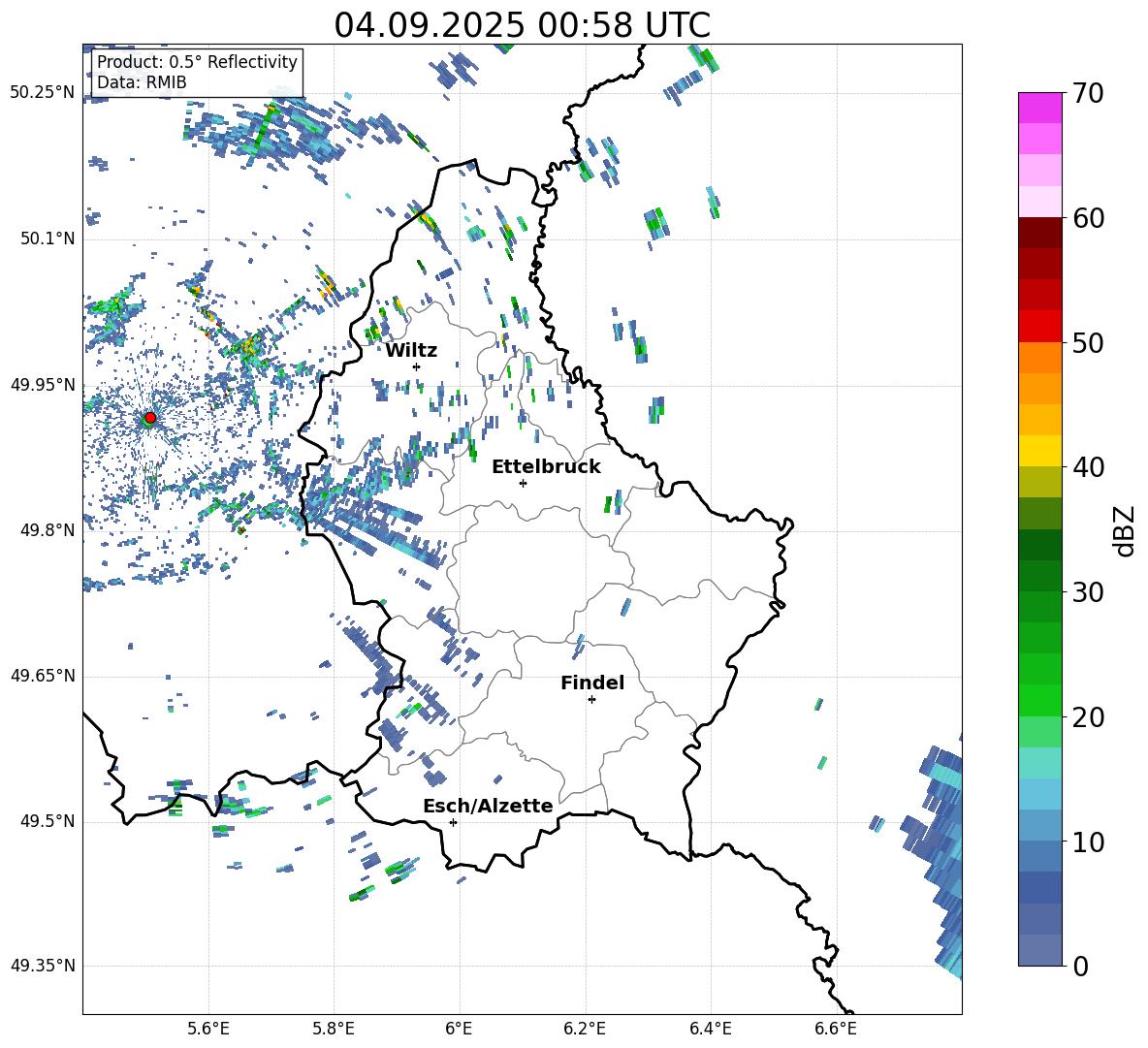Click the Product: 0.5° Reflectivity text
The height and width of the screenshot is (1048, 1148).
click(x=197, y=62)
